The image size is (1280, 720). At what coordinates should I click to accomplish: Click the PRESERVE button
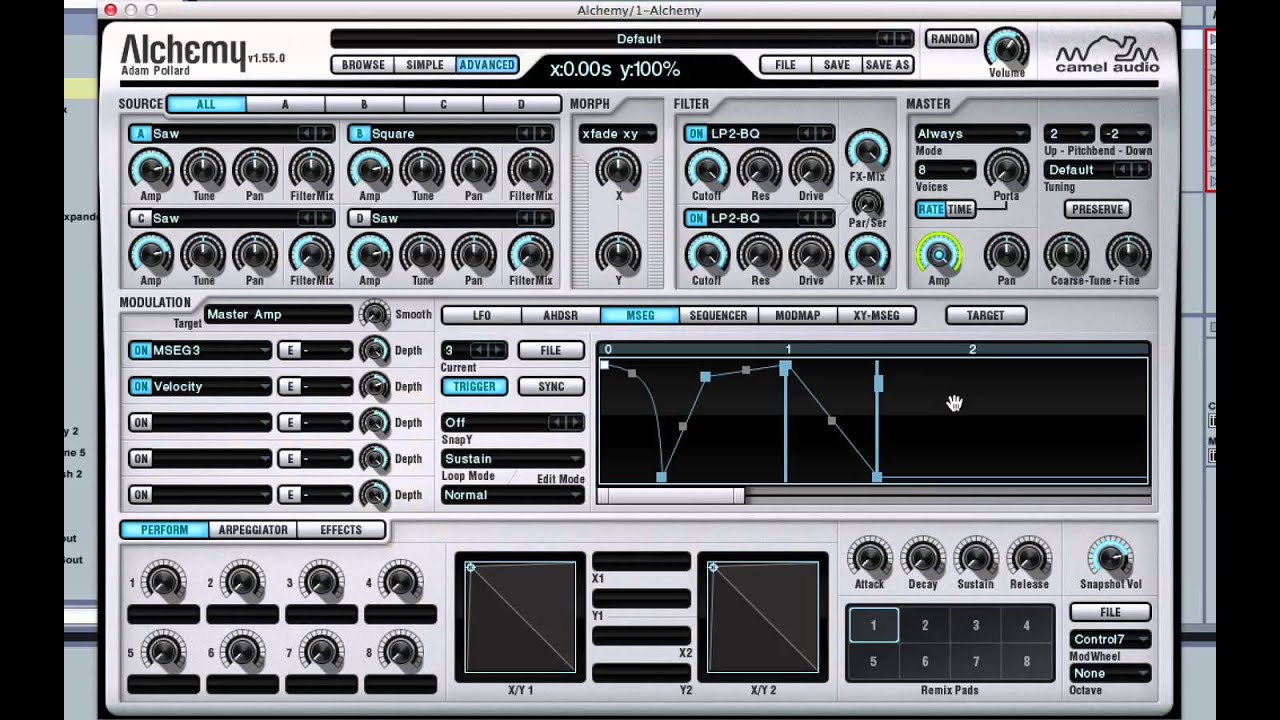[x=1097, y=209]
